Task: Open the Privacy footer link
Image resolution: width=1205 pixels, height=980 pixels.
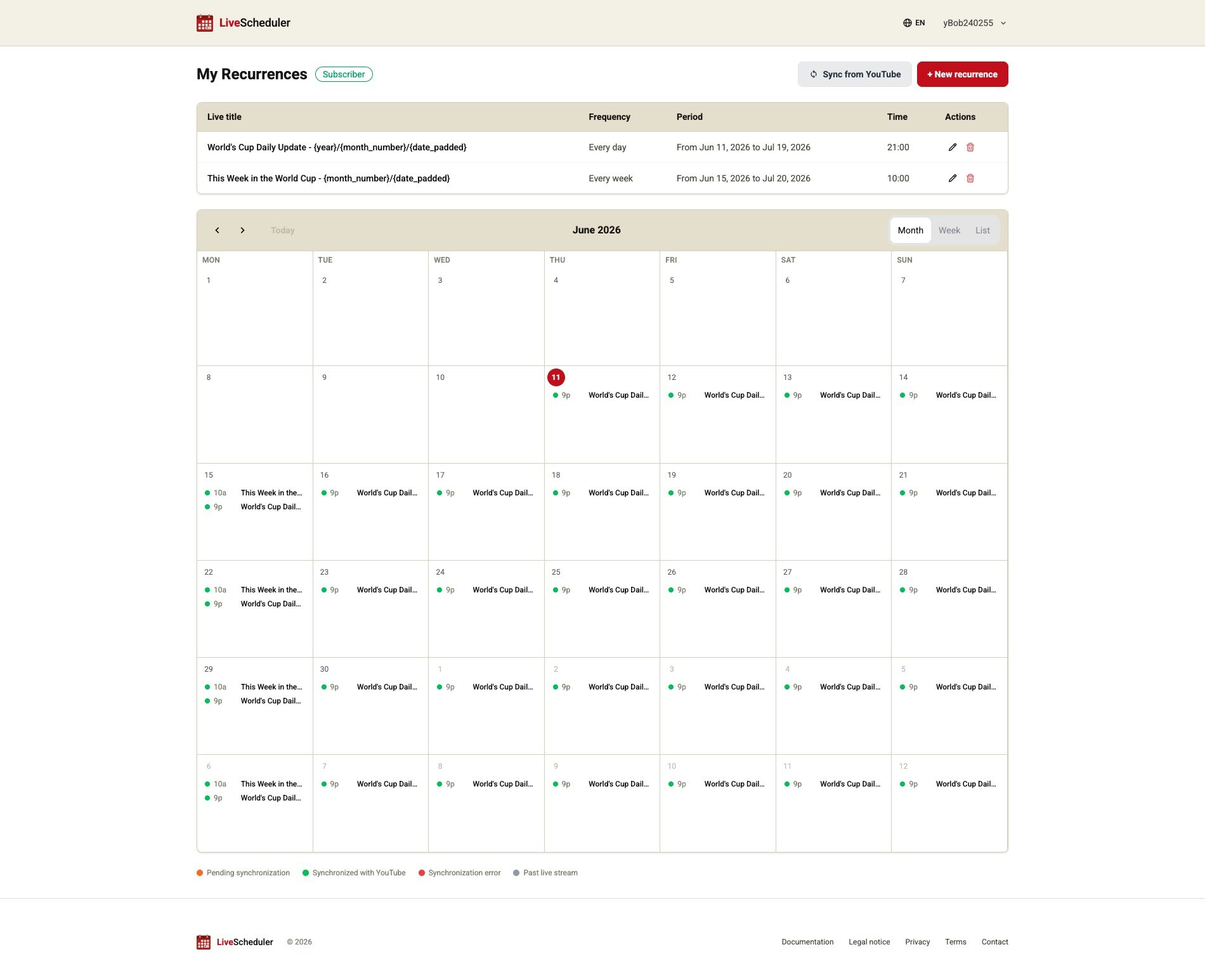Action: (918, 942)
